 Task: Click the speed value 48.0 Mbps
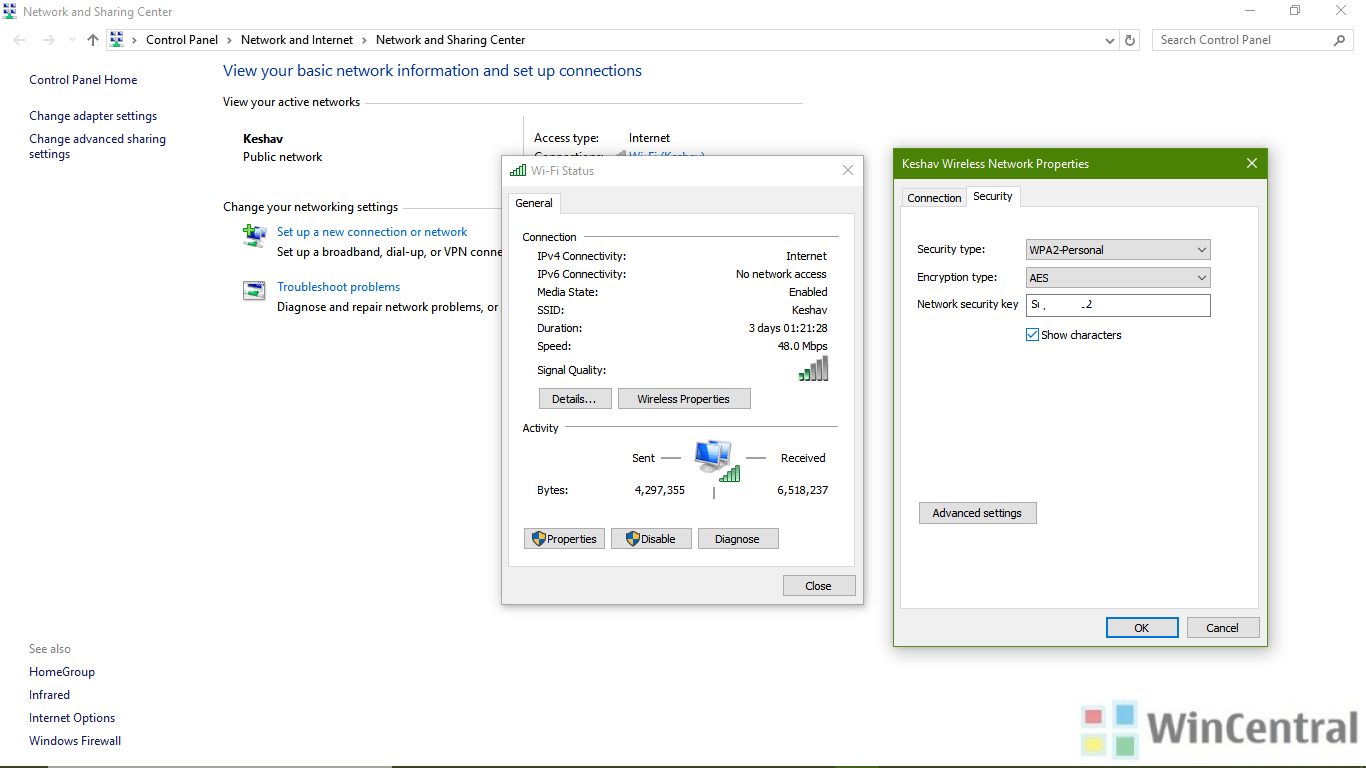pos(802,346)
